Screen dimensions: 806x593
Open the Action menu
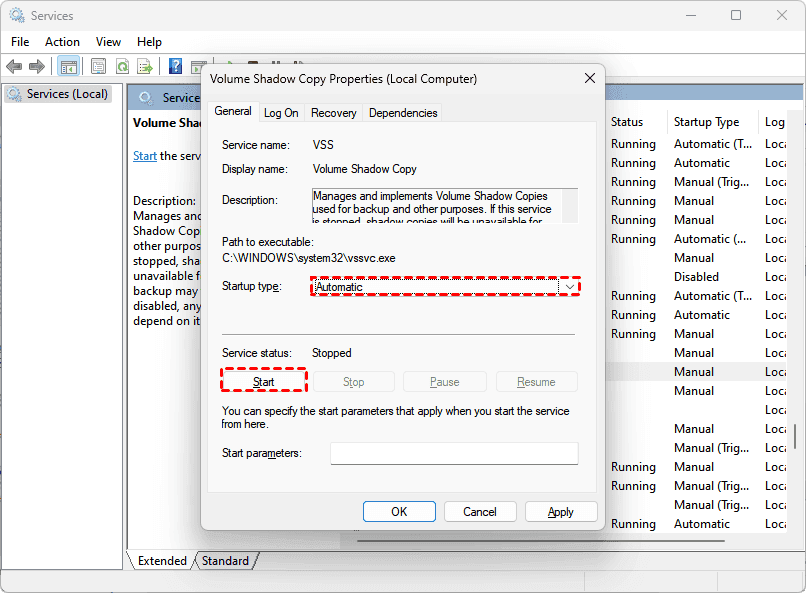pos(62,42)
